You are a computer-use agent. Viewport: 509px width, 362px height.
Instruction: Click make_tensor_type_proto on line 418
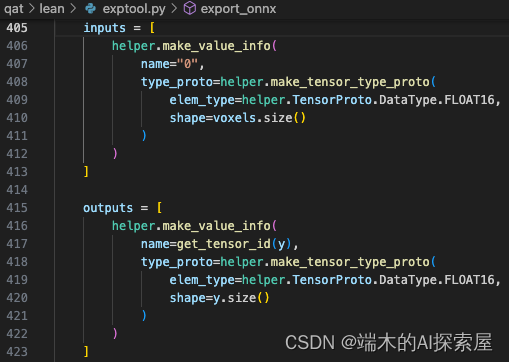click(x=350, y=262)
